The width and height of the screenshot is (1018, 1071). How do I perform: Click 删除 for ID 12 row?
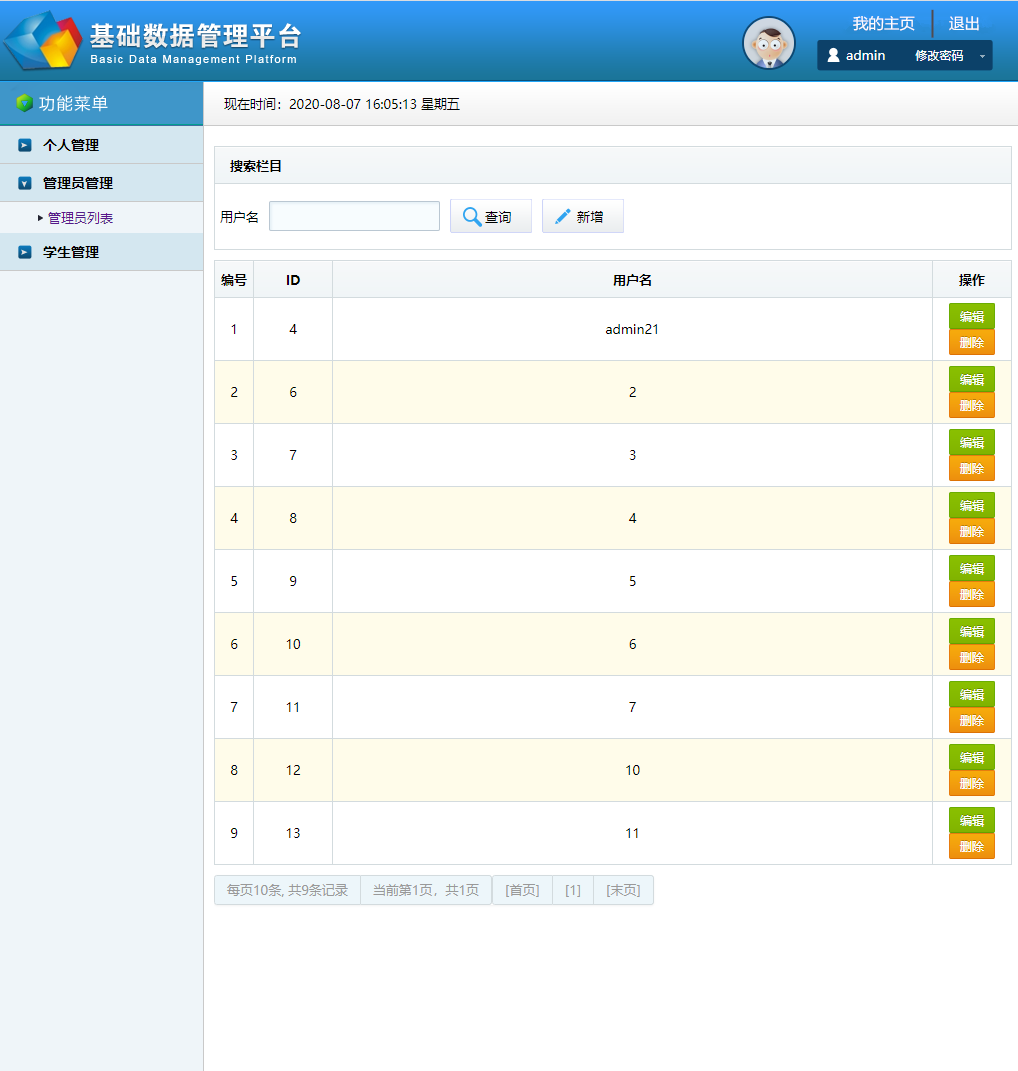pos(972,783)
